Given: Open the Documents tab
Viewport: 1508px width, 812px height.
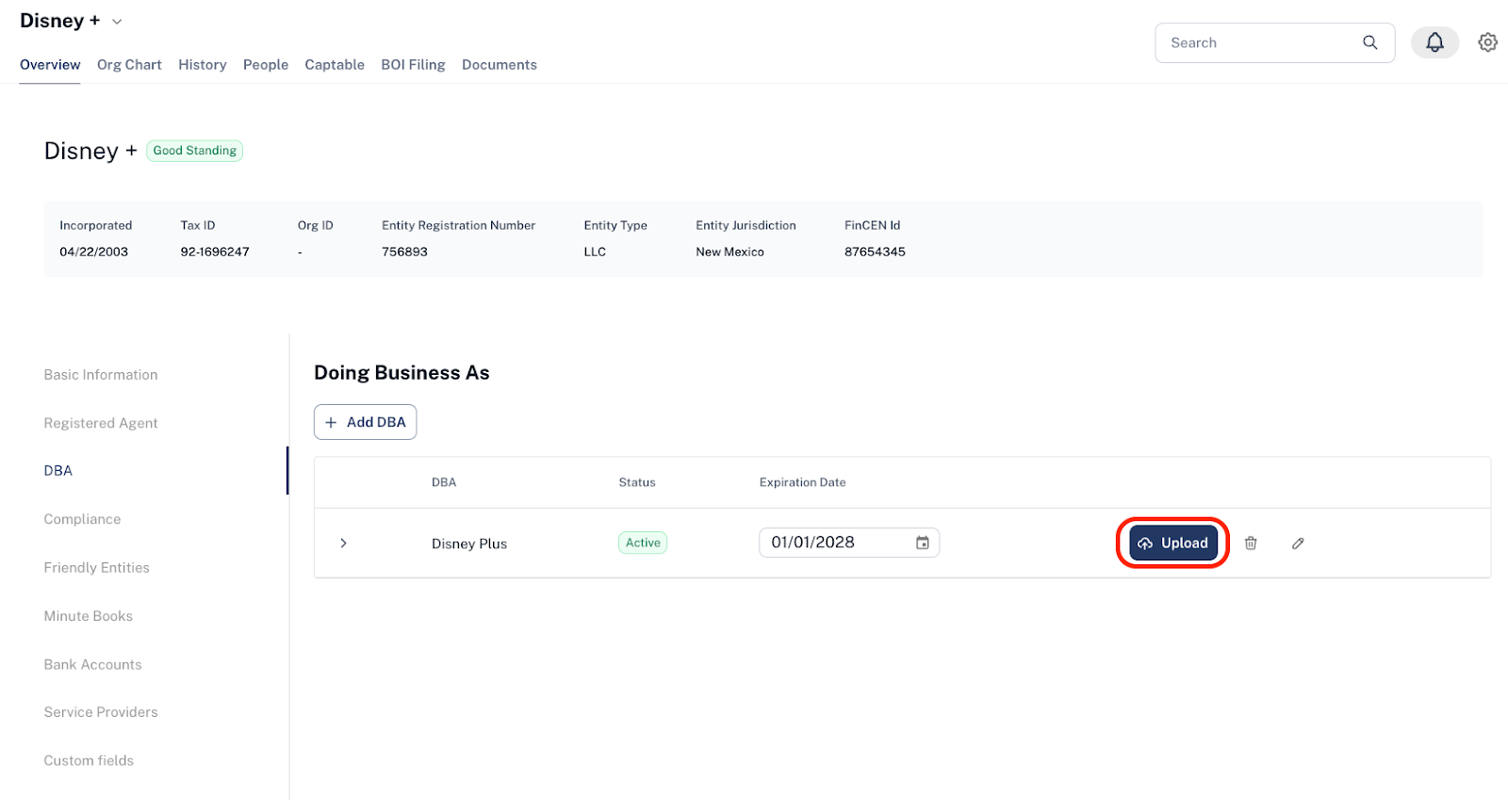Looking at the screenshot, I should click(500, 65).
